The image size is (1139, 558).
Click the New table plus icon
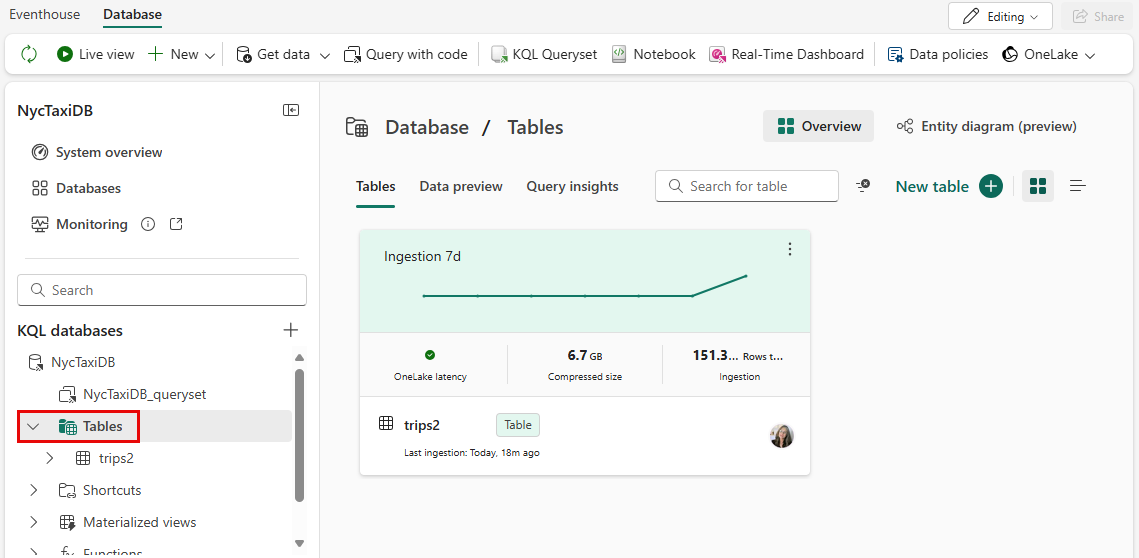point(990,186)
